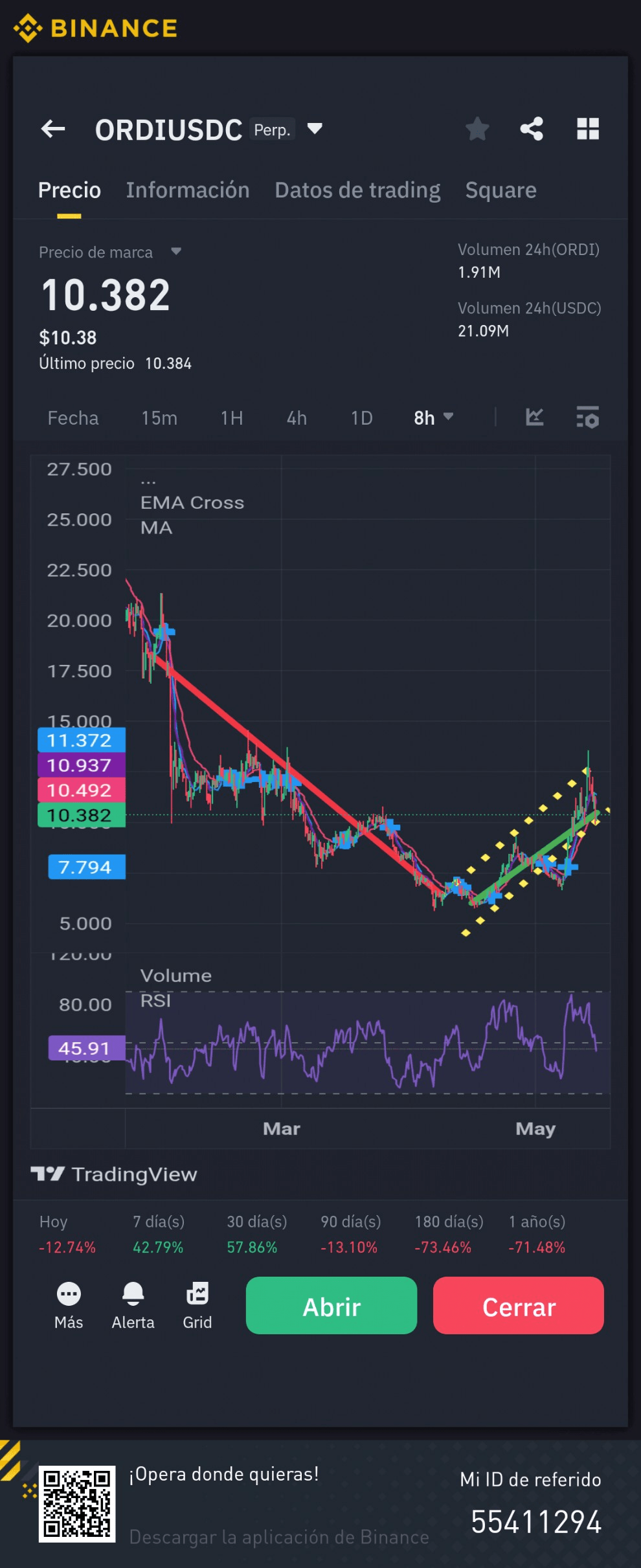Open the Square tab

click(500, 190)
